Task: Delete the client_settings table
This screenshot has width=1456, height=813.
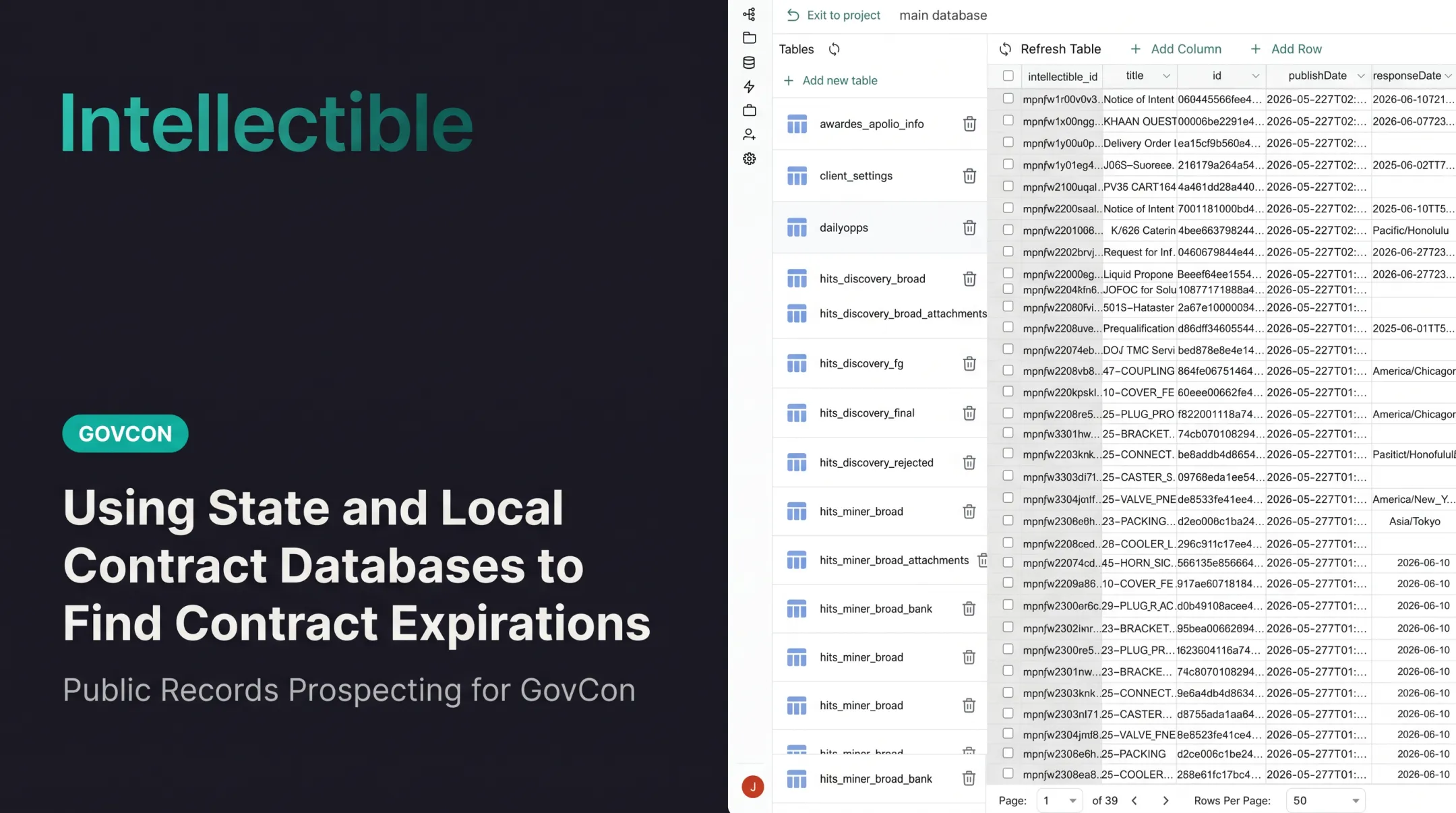Action: [969, 175]
